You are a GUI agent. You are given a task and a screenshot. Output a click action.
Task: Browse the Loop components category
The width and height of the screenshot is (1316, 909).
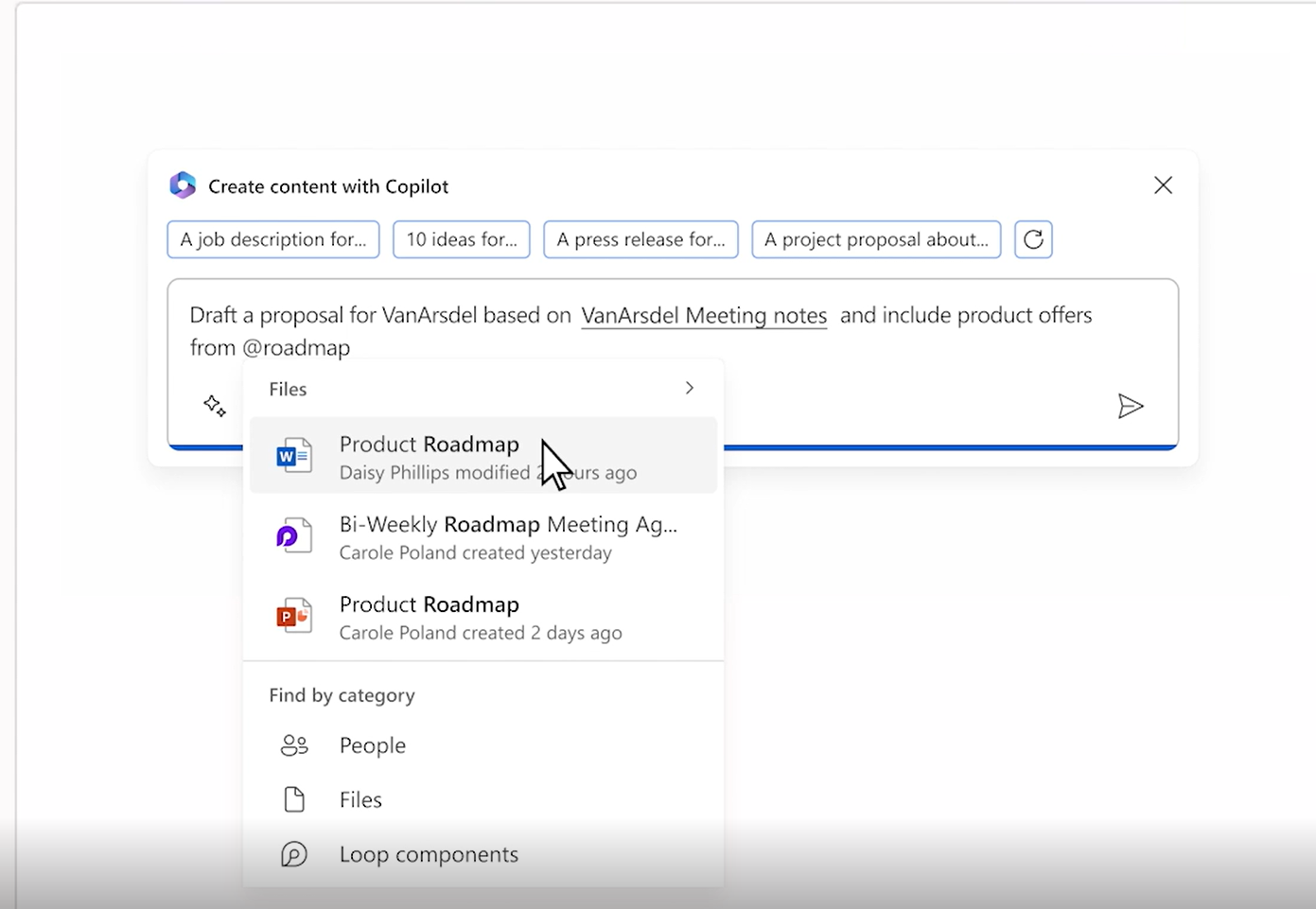[x=429, y=854]
